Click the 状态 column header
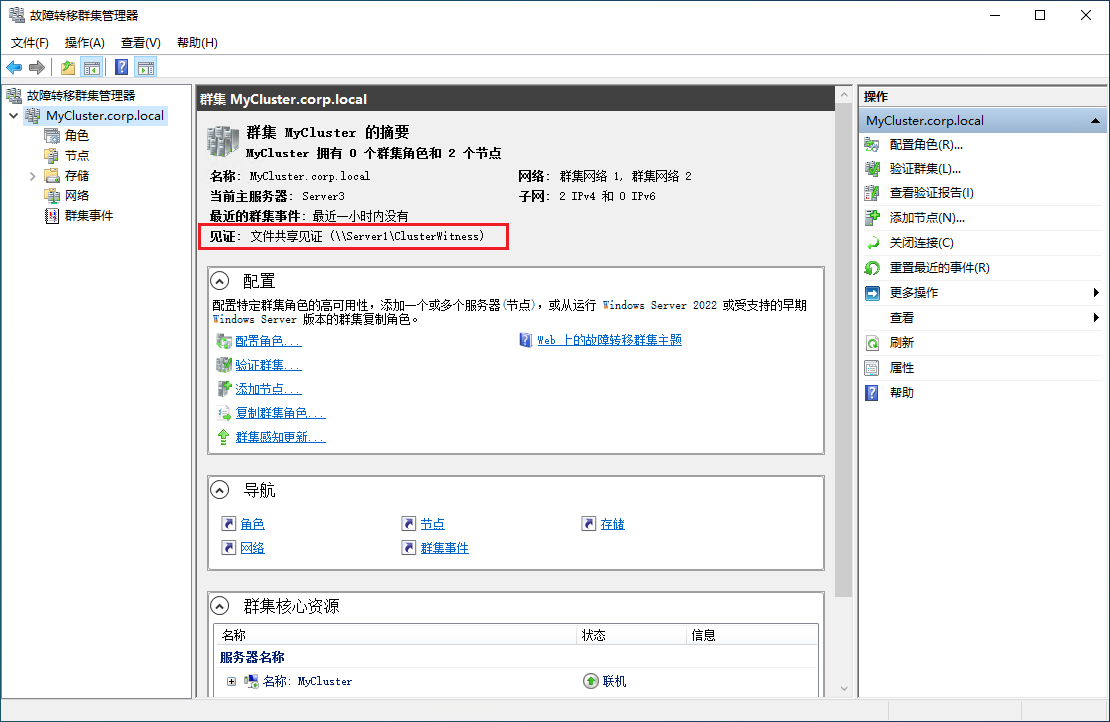This screenshot has height=722, width=1110. point(632,635)
